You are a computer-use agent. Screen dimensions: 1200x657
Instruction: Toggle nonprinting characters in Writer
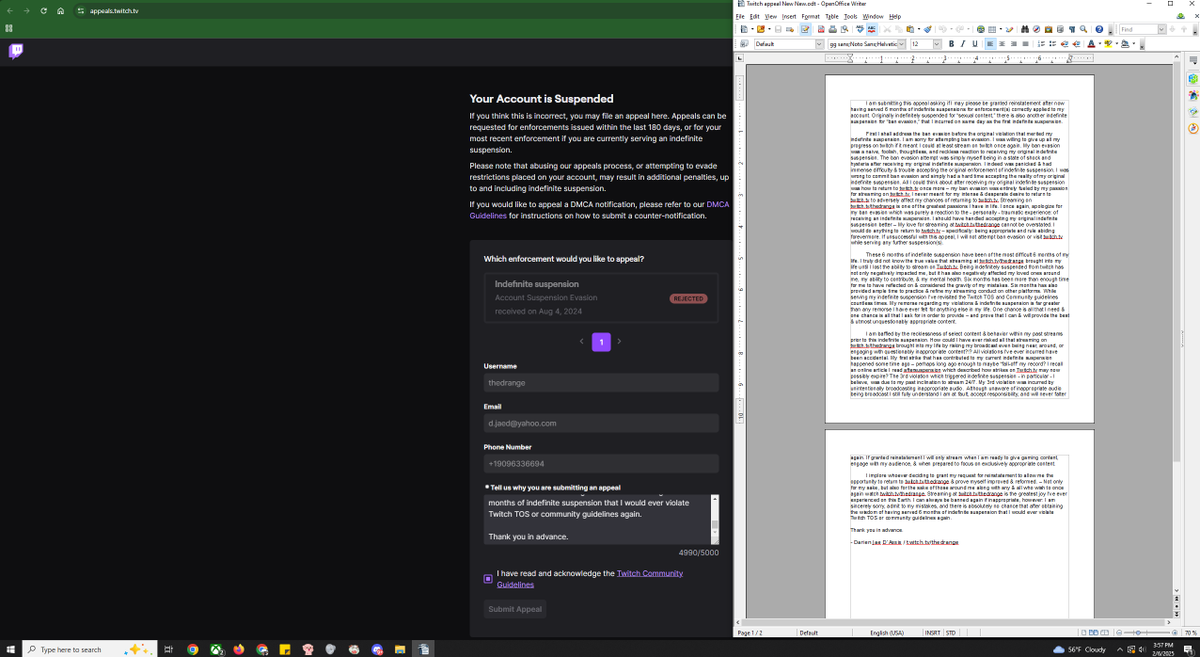[1072, 29]
